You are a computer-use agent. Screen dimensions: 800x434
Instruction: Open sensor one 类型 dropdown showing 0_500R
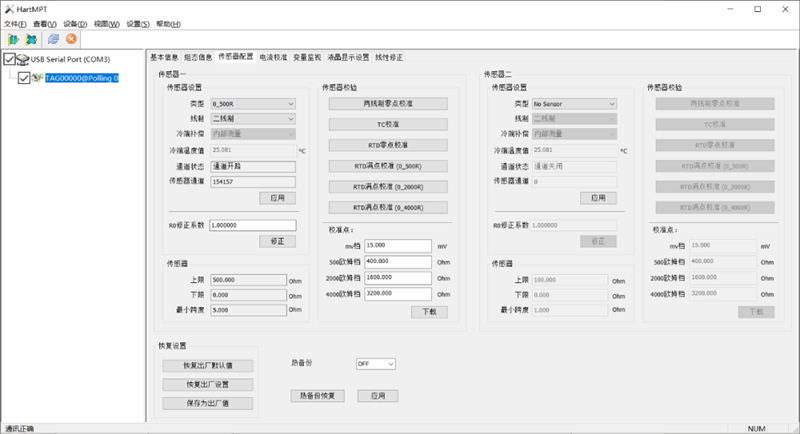coord(253,104)
